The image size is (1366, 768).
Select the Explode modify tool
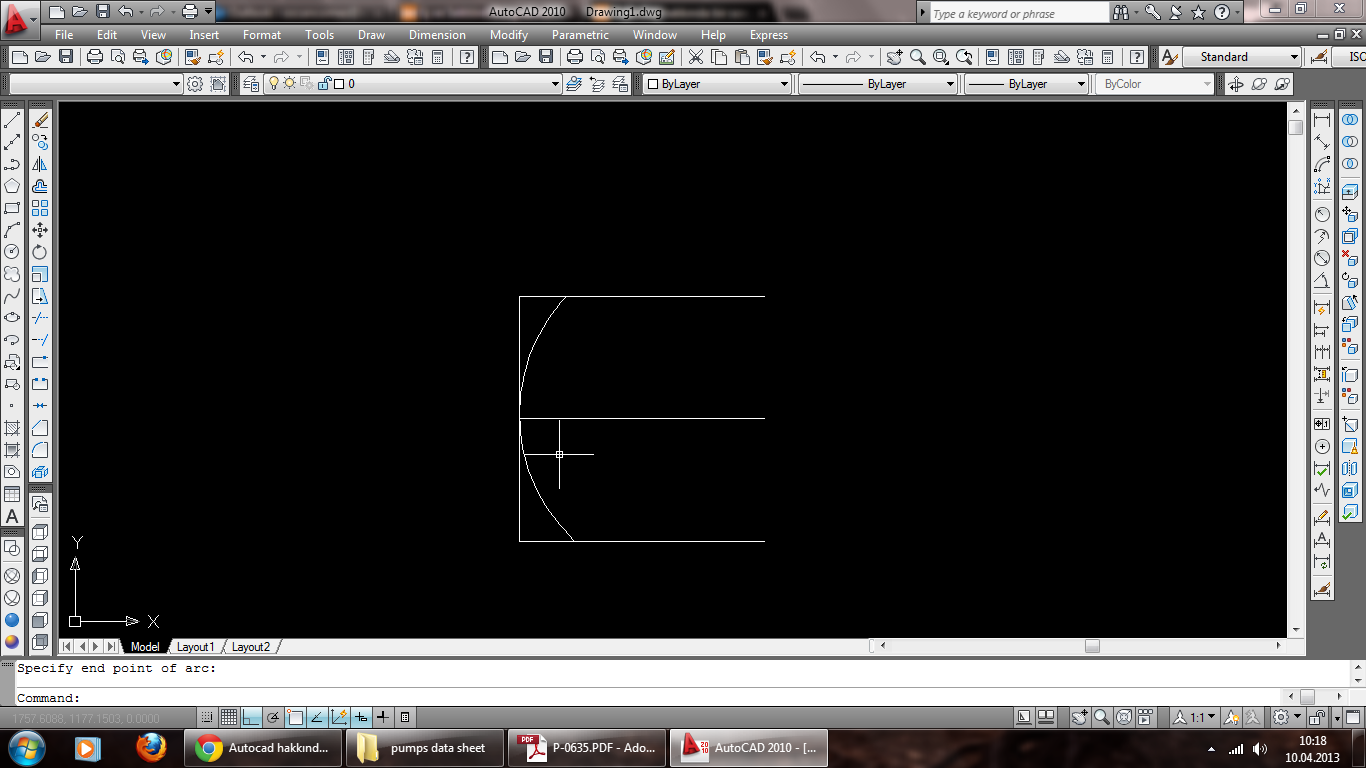[40, 472]
